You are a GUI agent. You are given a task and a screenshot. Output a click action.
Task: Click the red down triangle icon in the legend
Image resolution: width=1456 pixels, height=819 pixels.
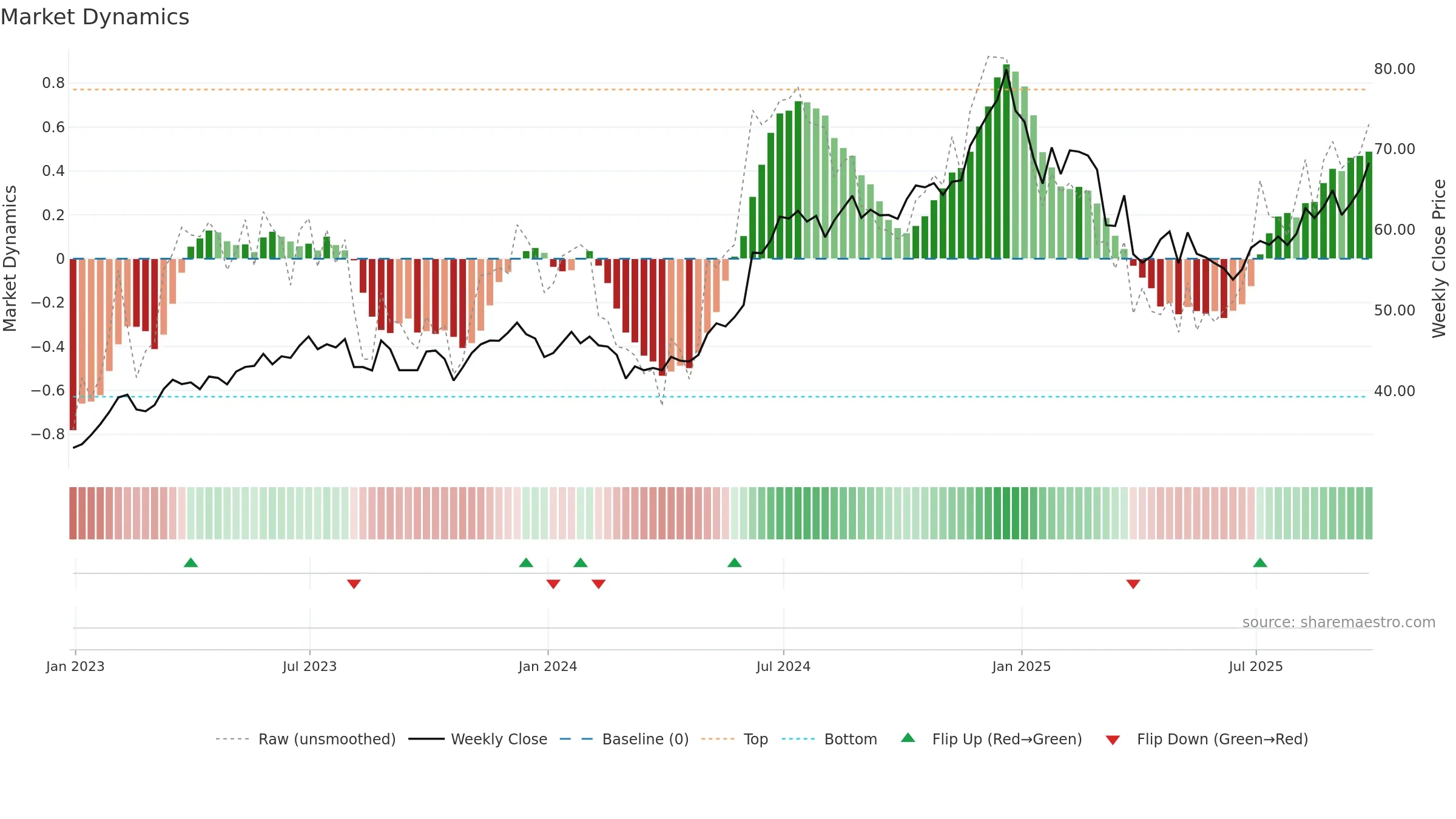click(1113, 740)
